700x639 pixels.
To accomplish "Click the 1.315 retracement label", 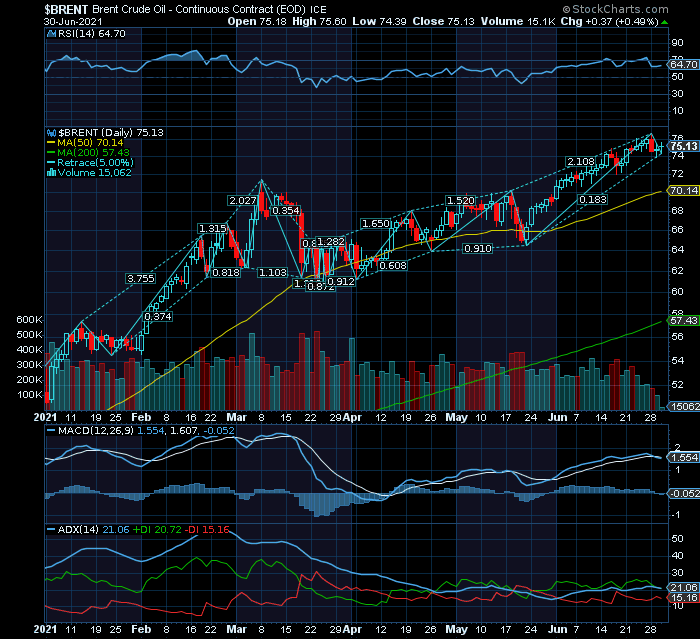I will [212, 229].
